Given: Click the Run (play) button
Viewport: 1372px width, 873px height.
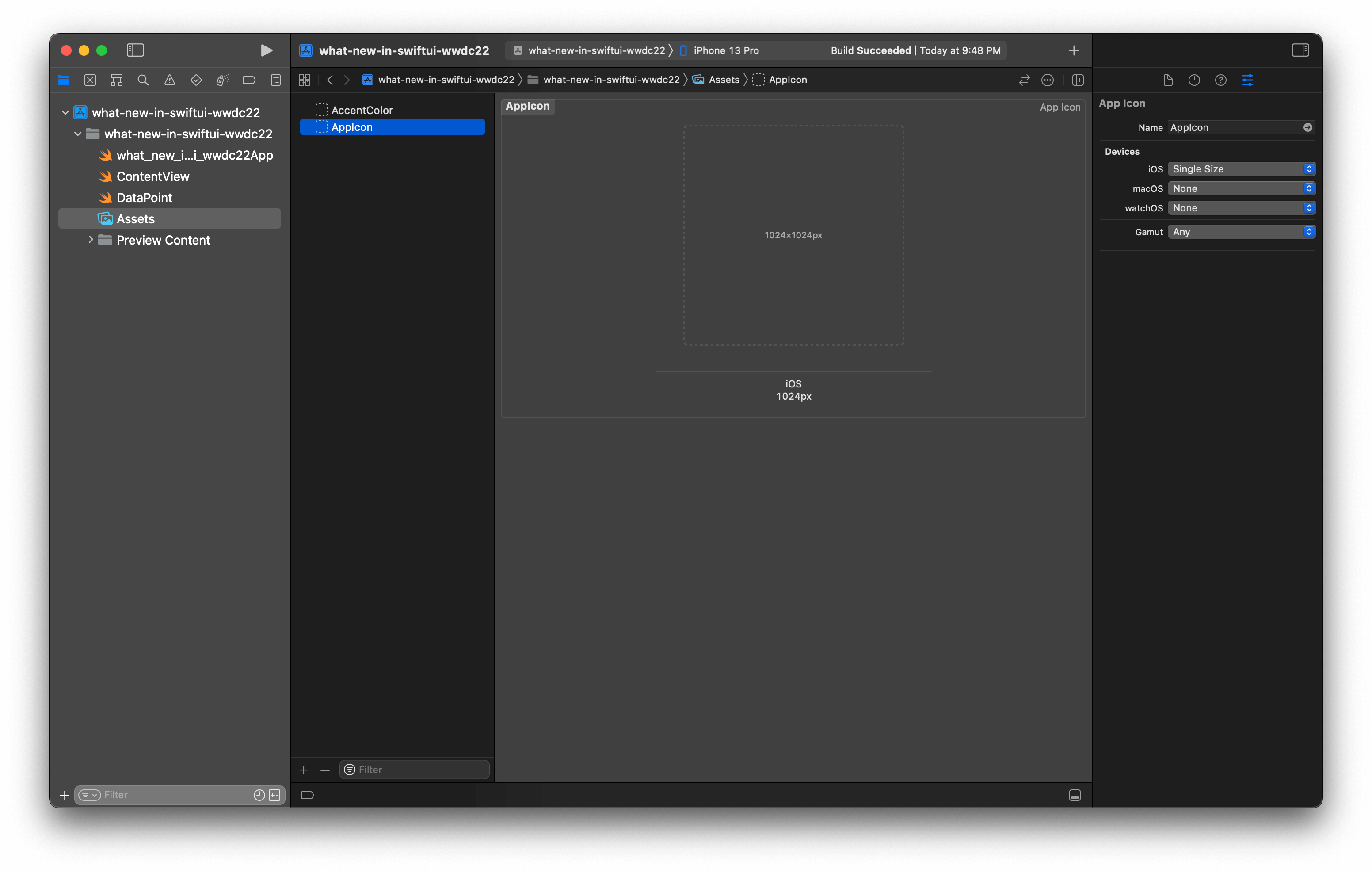Looking at the screenshot, I should [266, 50].
